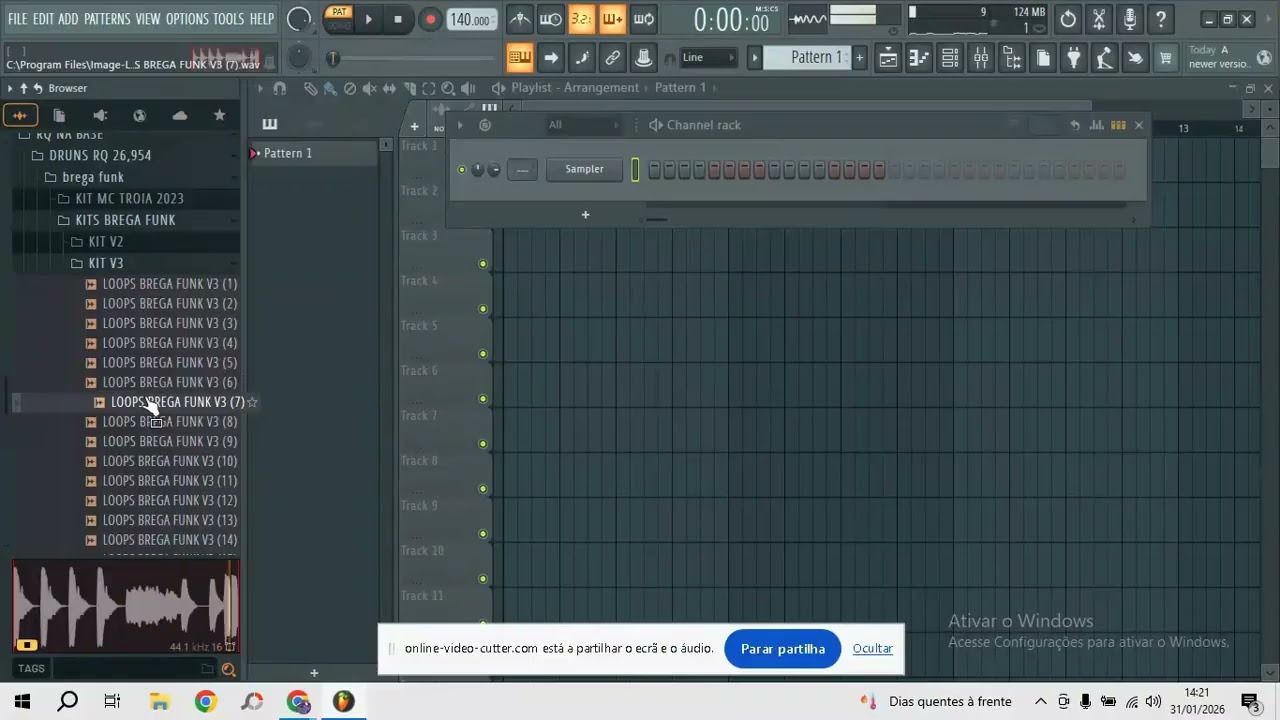1280x720 pixels.
Task: Open the TOOLS menu
Action: pos(228,19)
